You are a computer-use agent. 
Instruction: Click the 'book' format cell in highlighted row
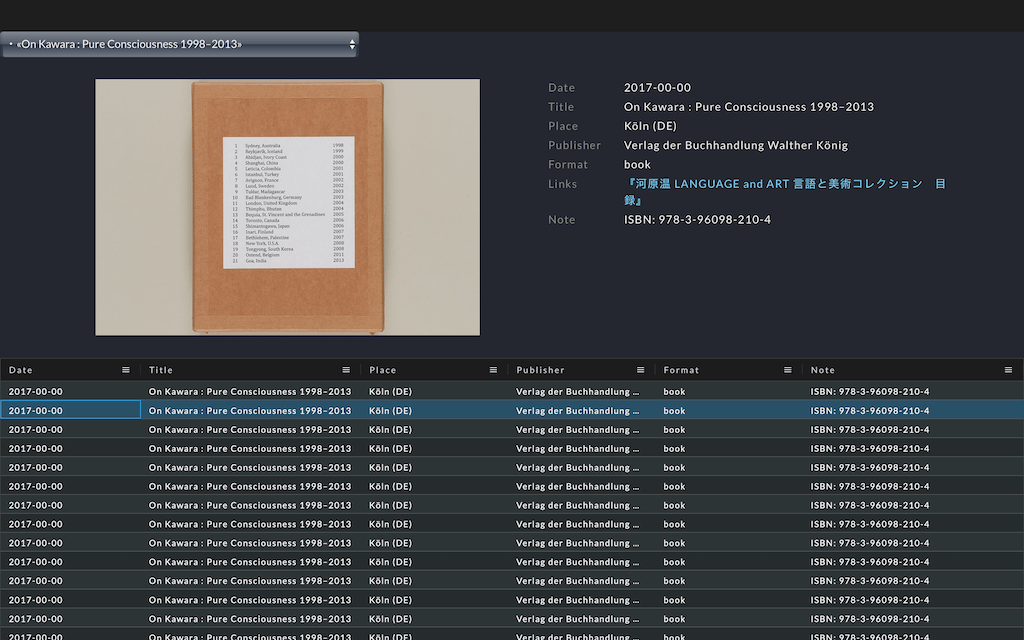pos(675,410)
